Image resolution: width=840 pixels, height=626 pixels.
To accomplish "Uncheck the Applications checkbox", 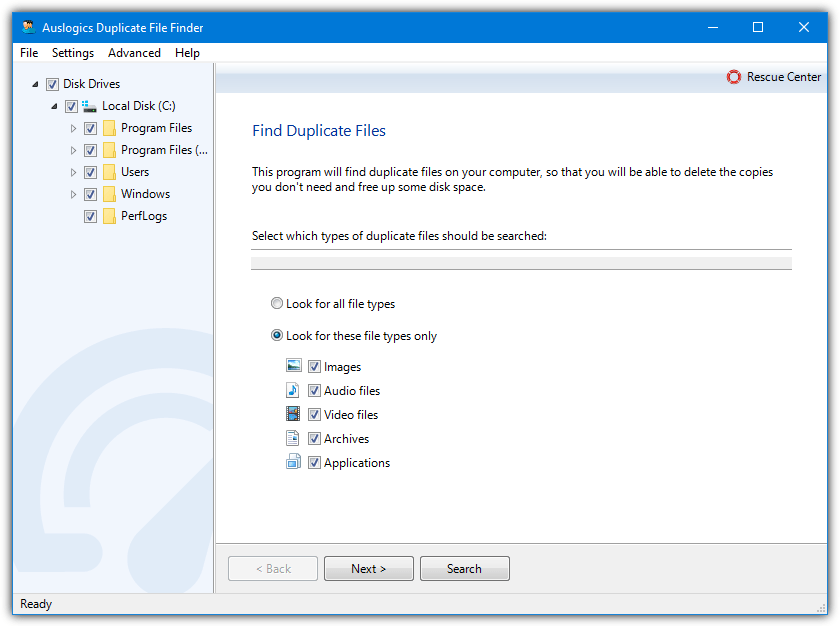I will [314, 463].
